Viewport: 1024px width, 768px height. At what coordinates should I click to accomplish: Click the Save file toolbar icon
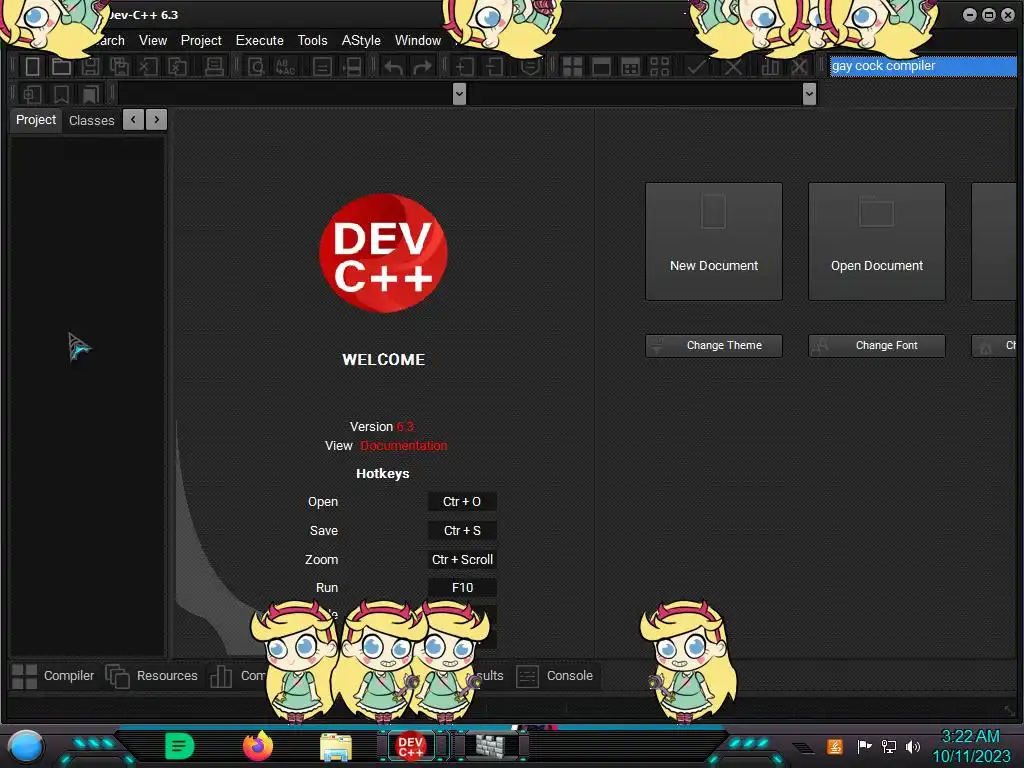coord(91,67)
